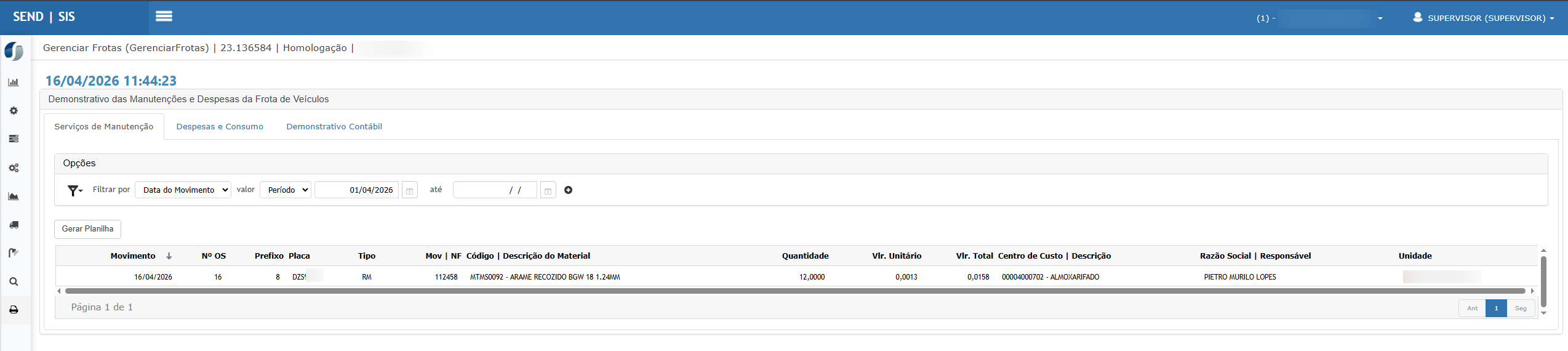1568x351 pixels.
Task: Open the truck fleet sidebar icon
Action: [14, 225]
